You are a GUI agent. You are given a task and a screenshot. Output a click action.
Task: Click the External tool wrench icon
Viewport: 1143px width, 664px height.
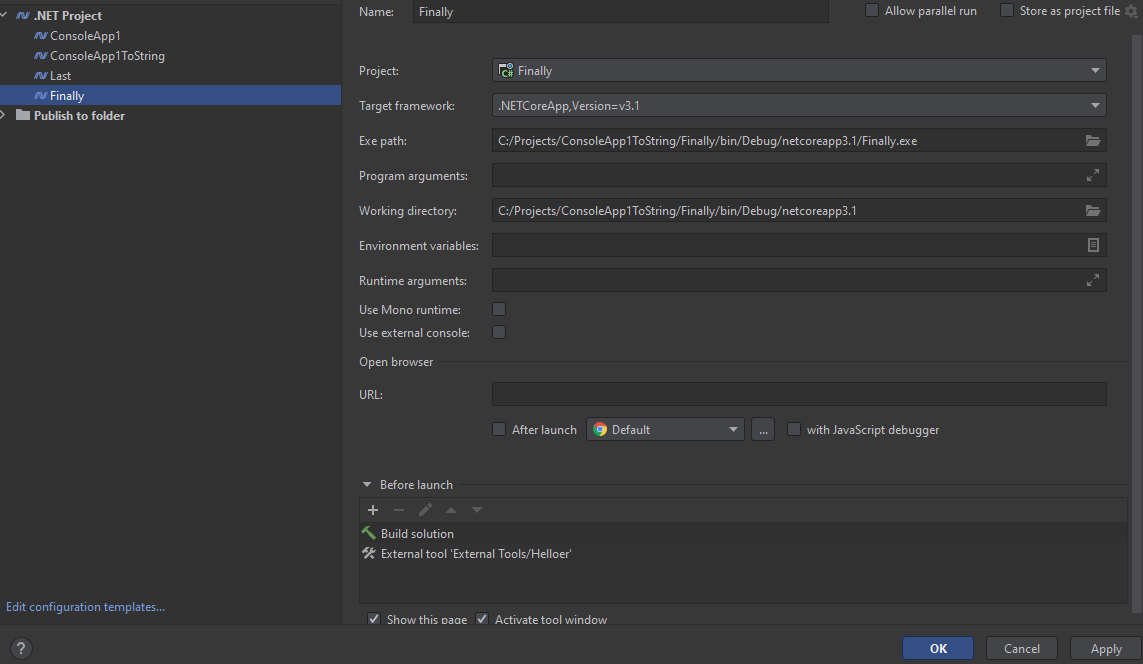click(369, 554)
